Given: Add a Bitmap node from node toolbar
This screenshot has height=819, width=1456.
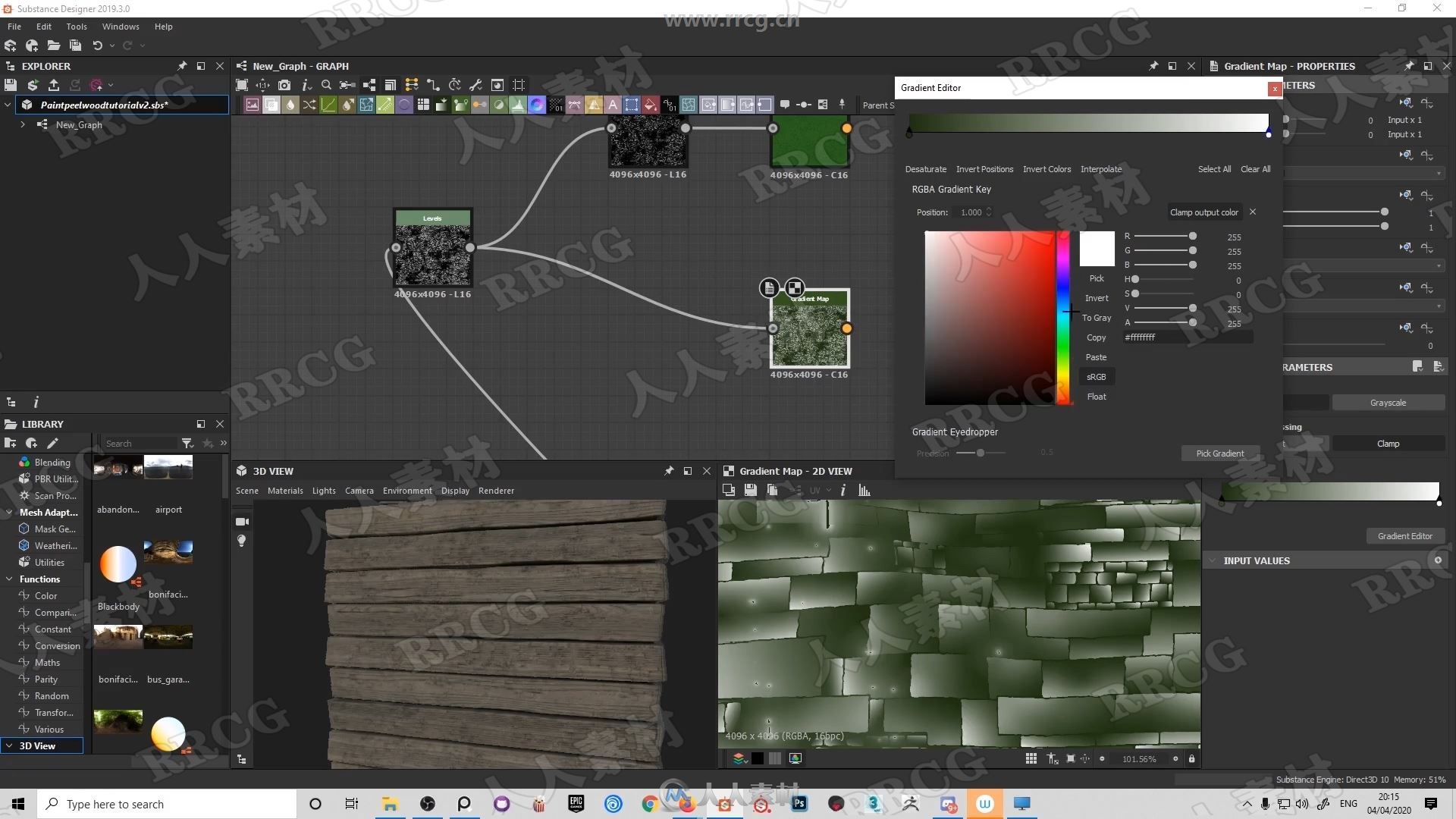Looking at the screenshot, I should click(x=253, y=105).
